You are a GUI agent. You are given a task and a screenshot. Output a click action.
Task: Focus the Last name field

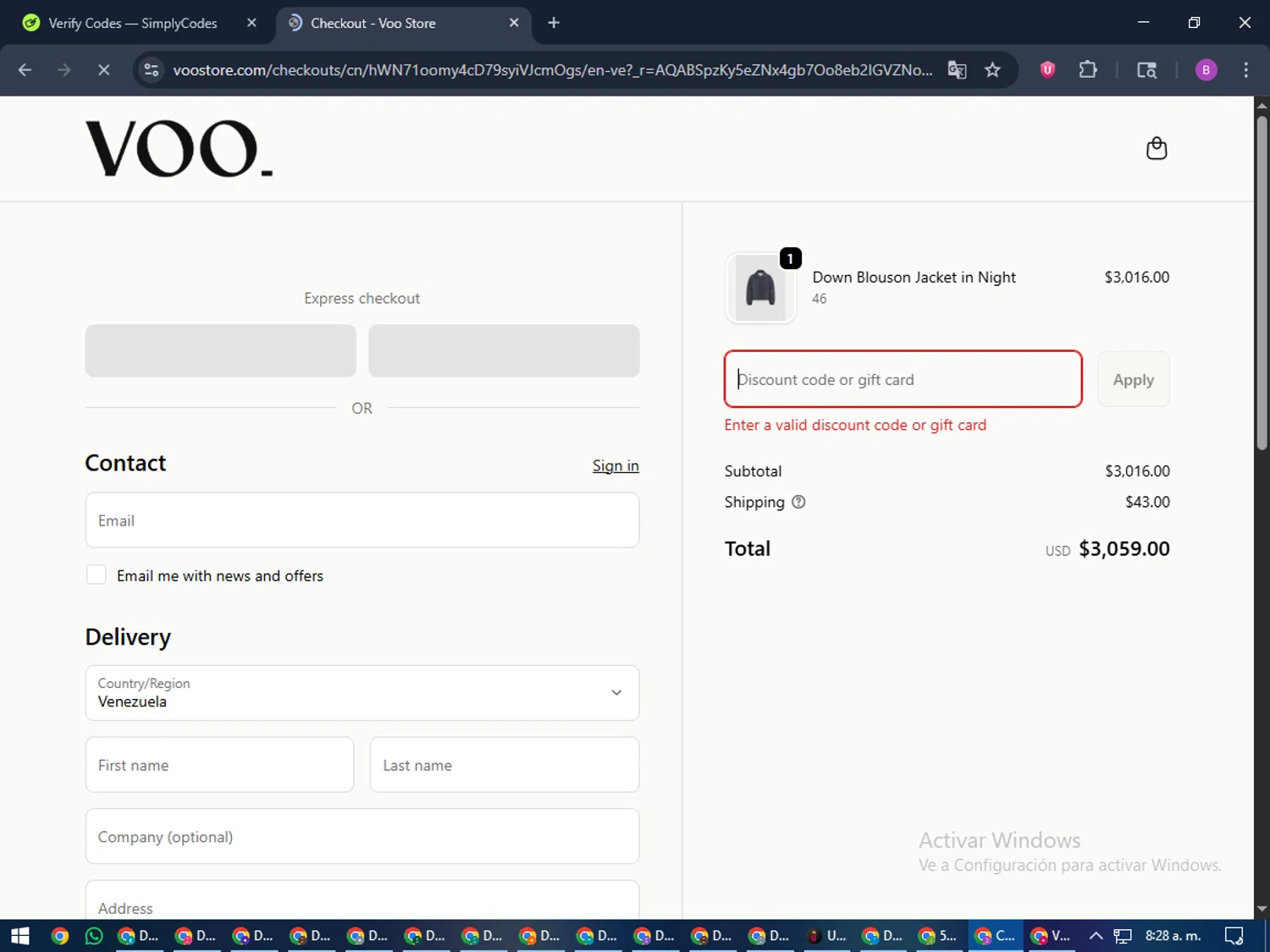[505, 765]
